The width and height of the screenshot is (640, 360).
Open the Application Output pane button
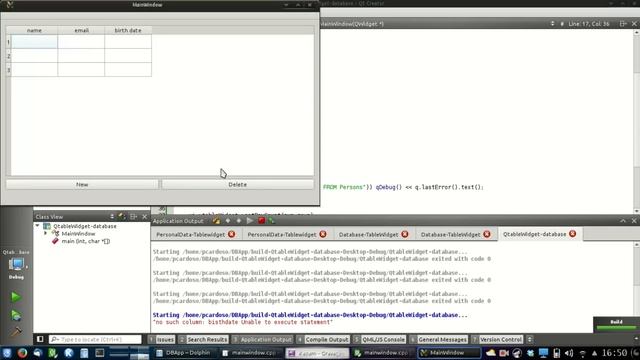(262, 339)
